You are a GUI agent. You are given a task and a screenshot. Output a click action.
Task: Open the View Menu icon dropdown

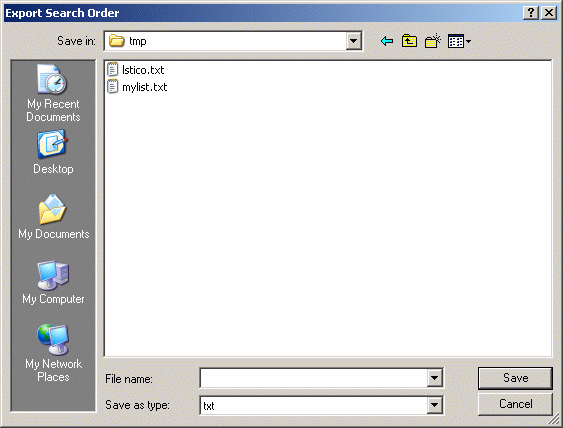point(459,41)
